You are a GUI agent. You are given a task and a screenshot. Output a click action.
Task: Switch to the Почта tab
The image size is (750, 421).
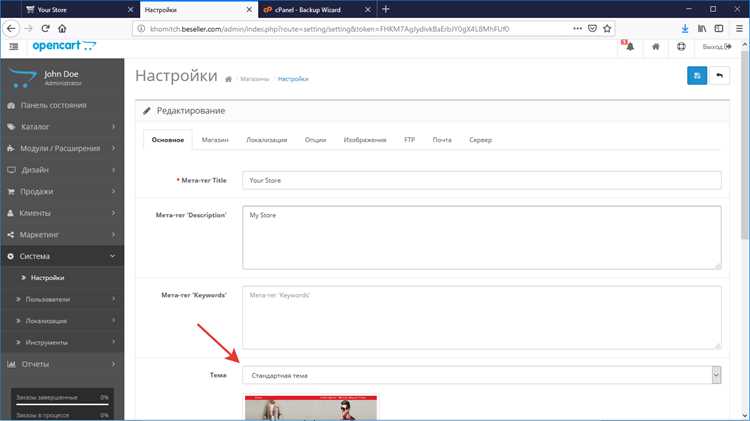point(442,140)
